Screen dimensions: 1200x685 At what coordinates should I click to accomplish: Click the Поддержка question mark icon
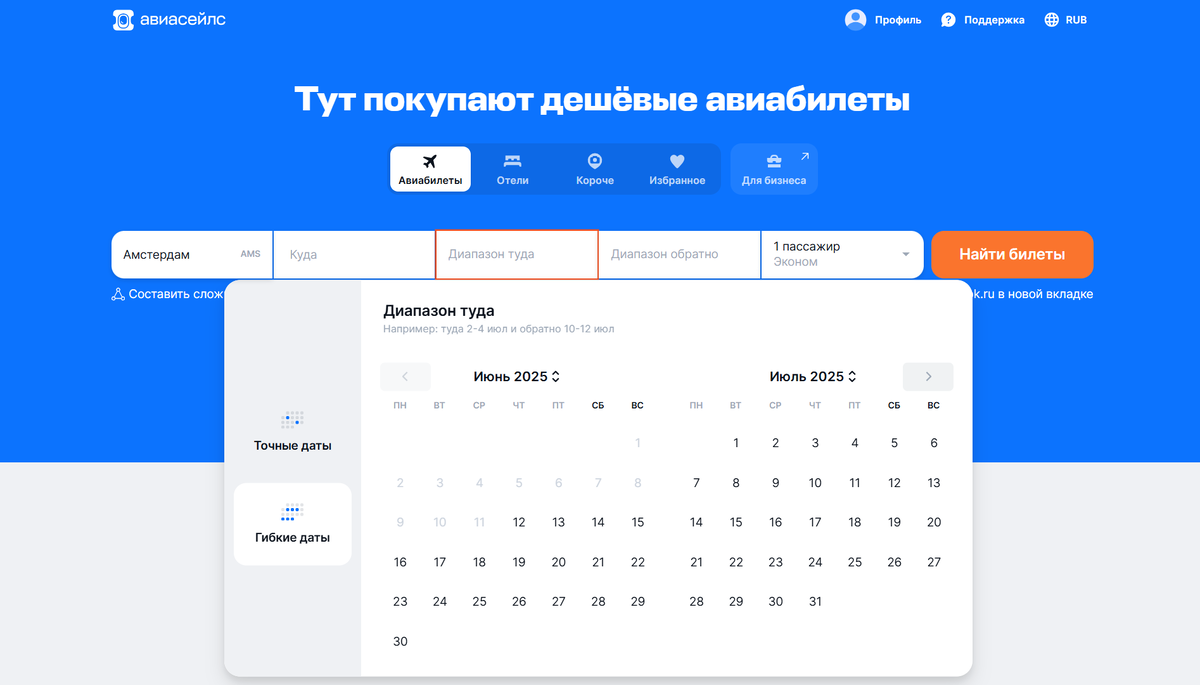pyautogui.click(x=948, y=20)
